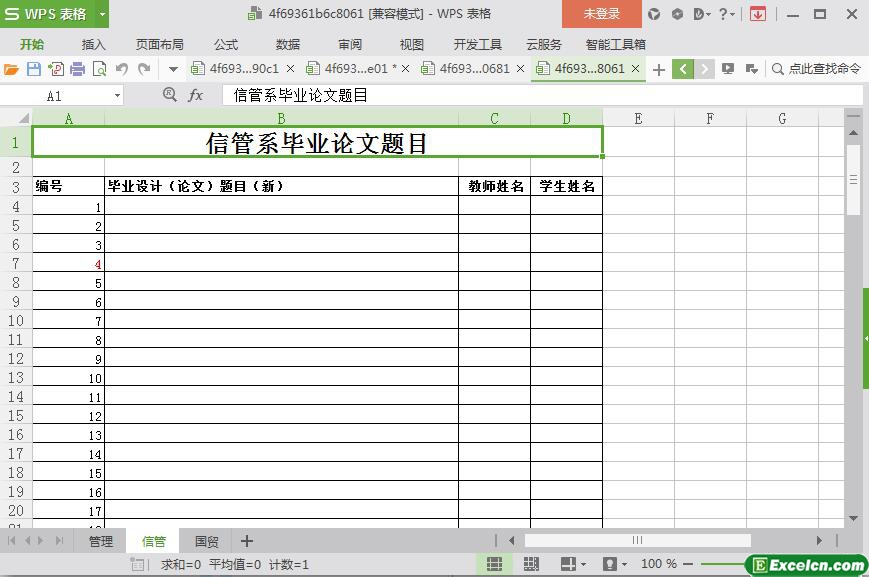This screenshot has height=577, width=869.
Task: Close the 4f693...0681 document tab
Action: tap(520, 69)
